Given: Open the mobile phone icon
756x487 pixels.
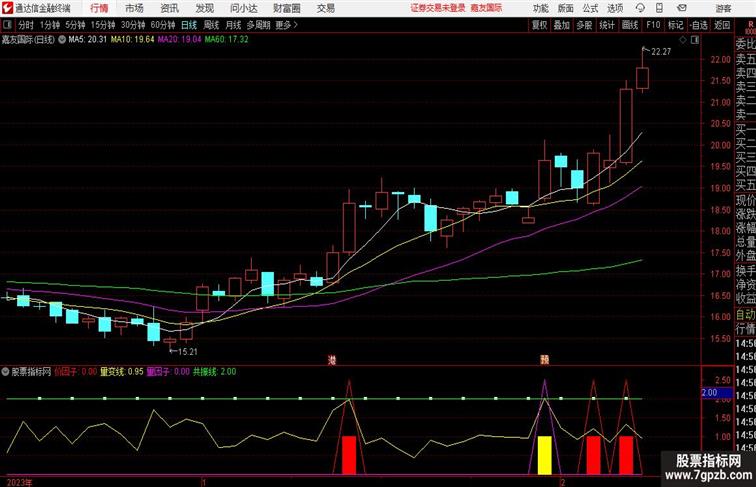Looking at the screenshot, I should tap(659, 8).
